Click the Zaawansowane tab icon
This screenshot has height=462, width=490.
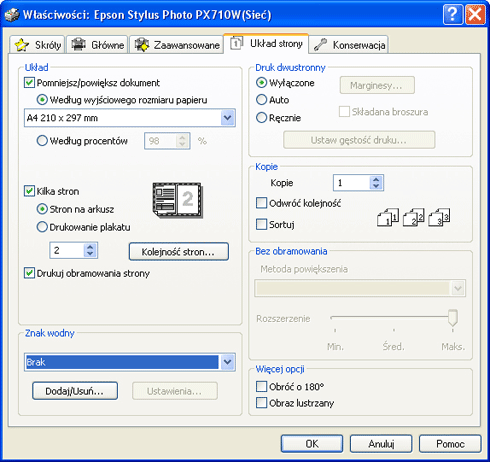point(142,44)
